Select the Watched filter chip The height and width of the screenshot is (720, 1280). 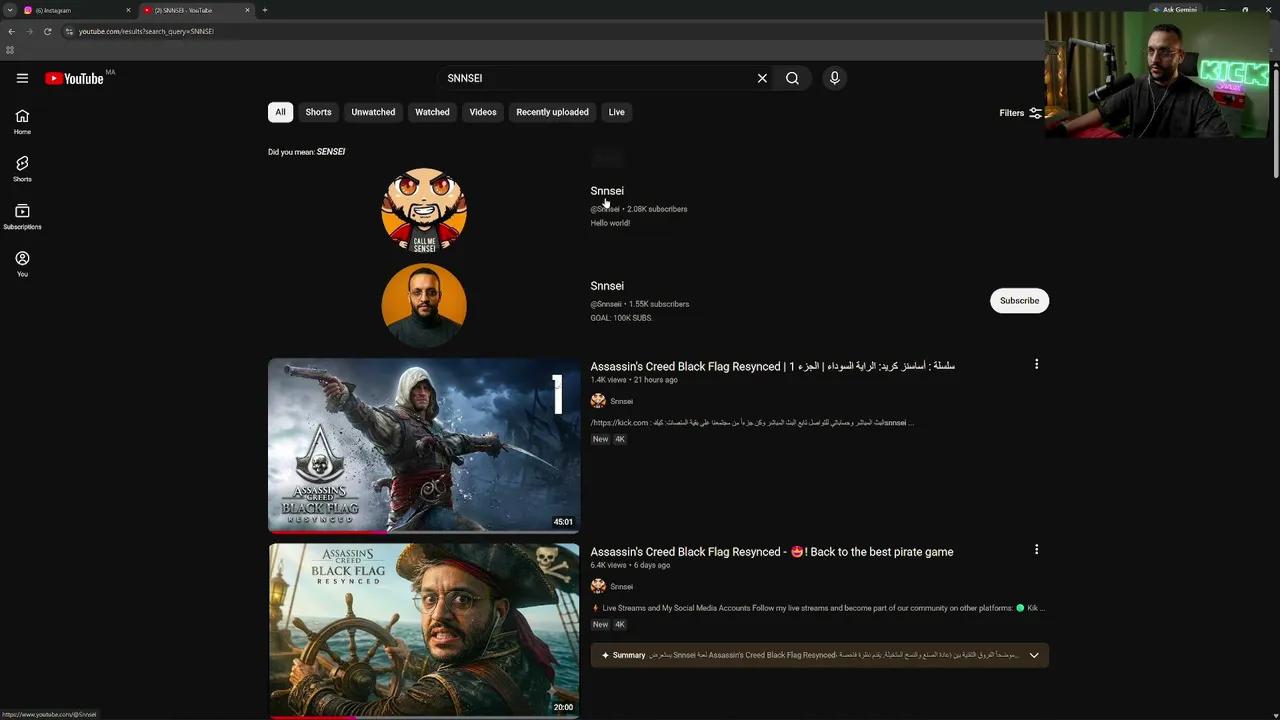432,112
